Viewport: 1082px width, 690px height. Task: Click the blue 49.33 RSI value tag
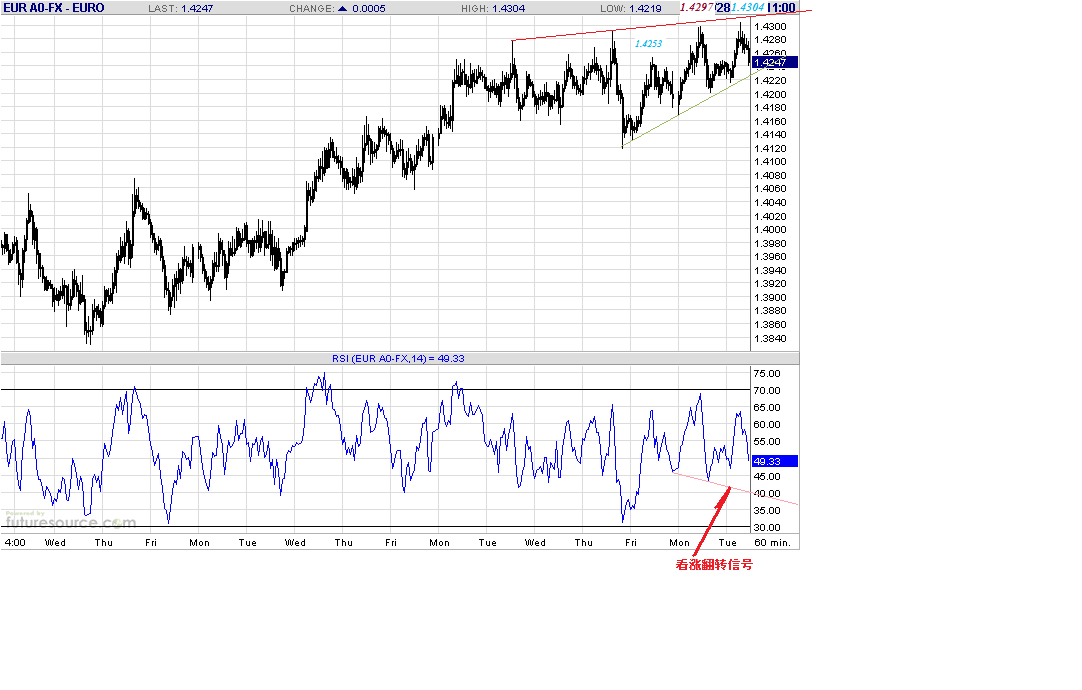(774, 462)
